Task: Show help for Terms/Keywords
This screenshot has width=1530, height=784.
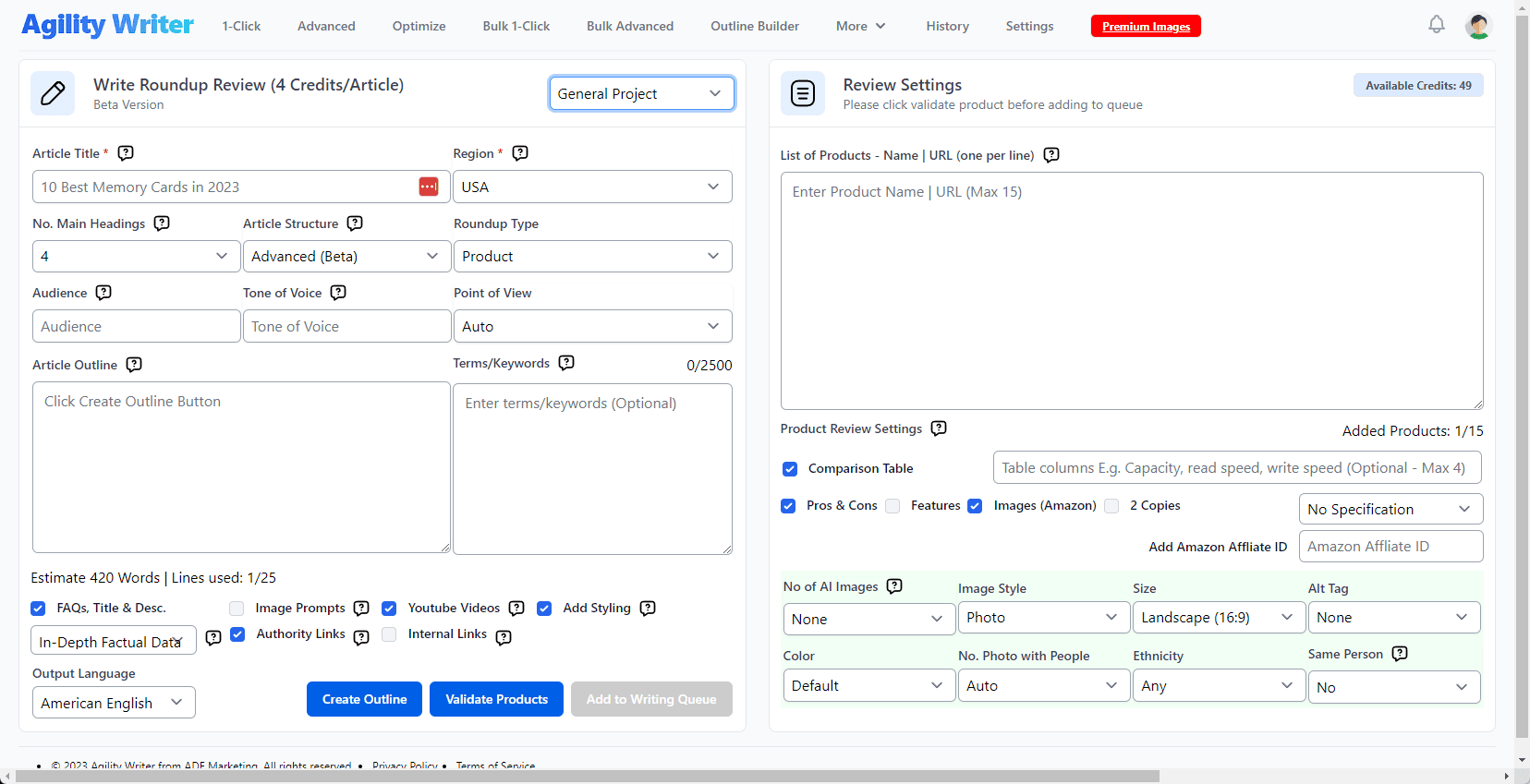Action: click(x=566, y=363)
